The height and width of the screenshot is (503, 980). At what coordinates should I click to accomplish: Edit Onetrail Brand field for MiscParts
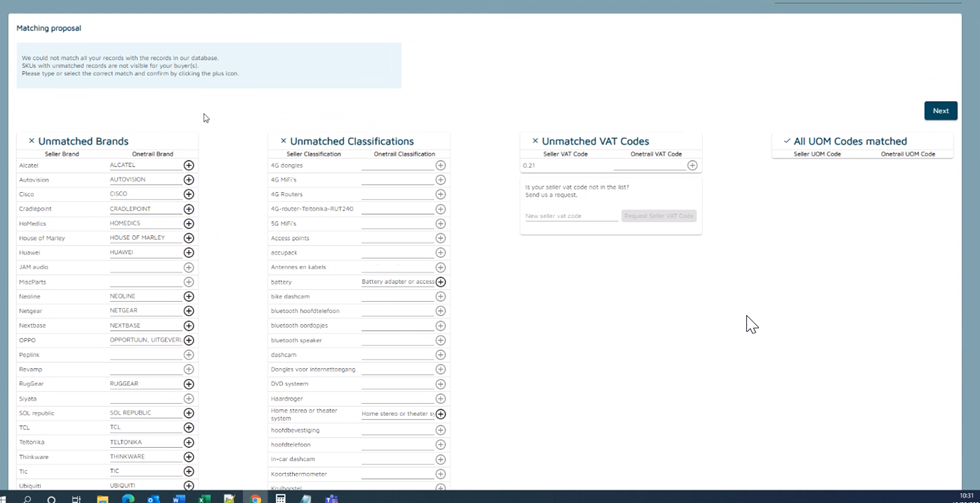click(145, 282)
